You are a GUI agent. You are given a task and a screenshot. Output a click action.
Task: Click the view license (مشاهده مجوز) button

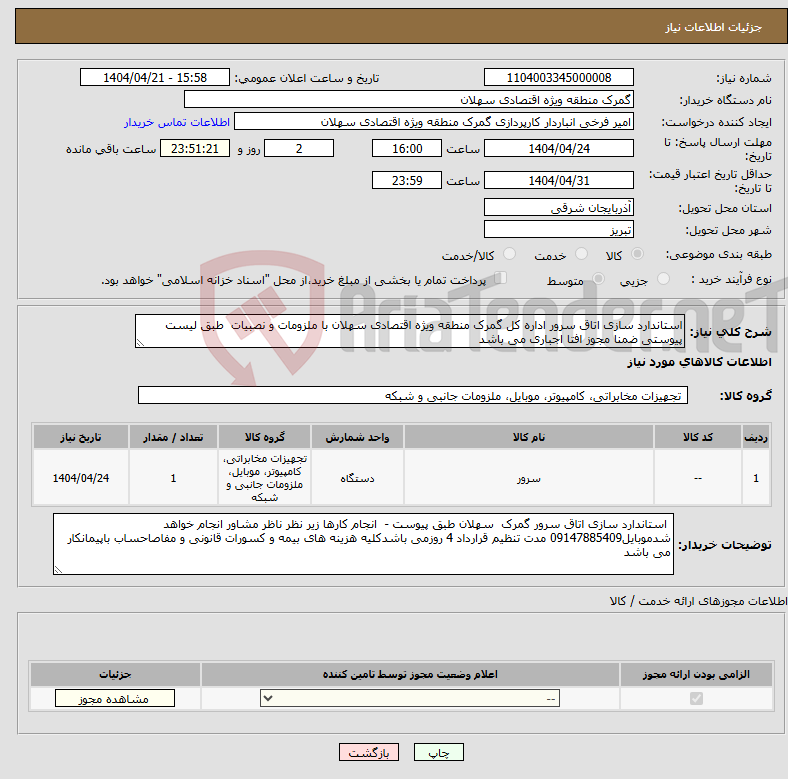tap(115, 699)
